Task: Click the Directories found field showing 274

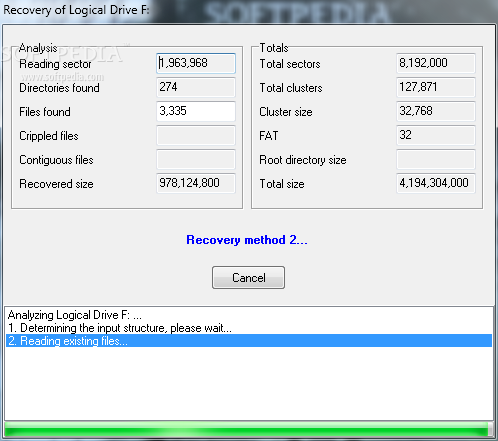Action: (x=196, y=87)
